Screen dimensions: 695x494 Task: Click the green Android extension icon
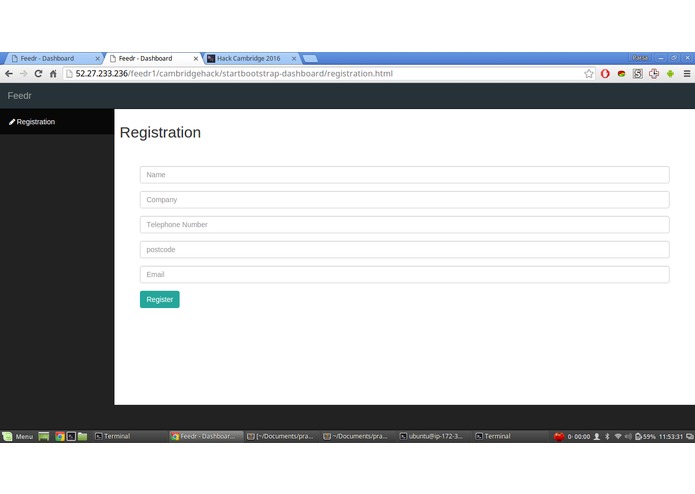click(670, 74)
